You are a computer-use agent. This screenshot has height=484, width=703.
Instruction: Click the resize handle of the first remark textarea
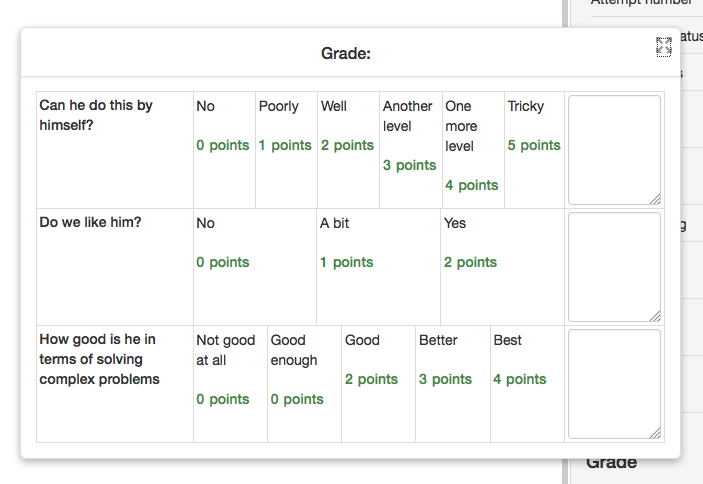pos(655,199)
